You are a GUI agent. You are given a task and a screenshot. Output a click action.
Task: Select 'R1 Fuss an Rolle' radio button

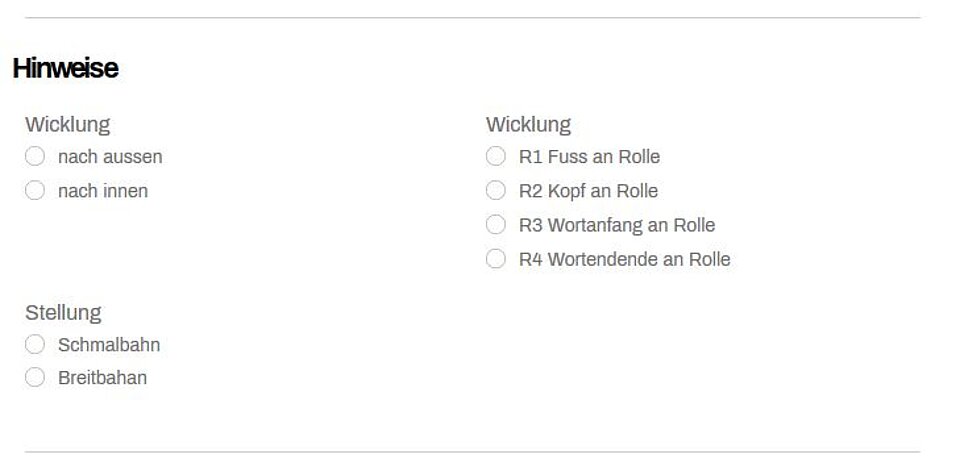tap(496, 156)
